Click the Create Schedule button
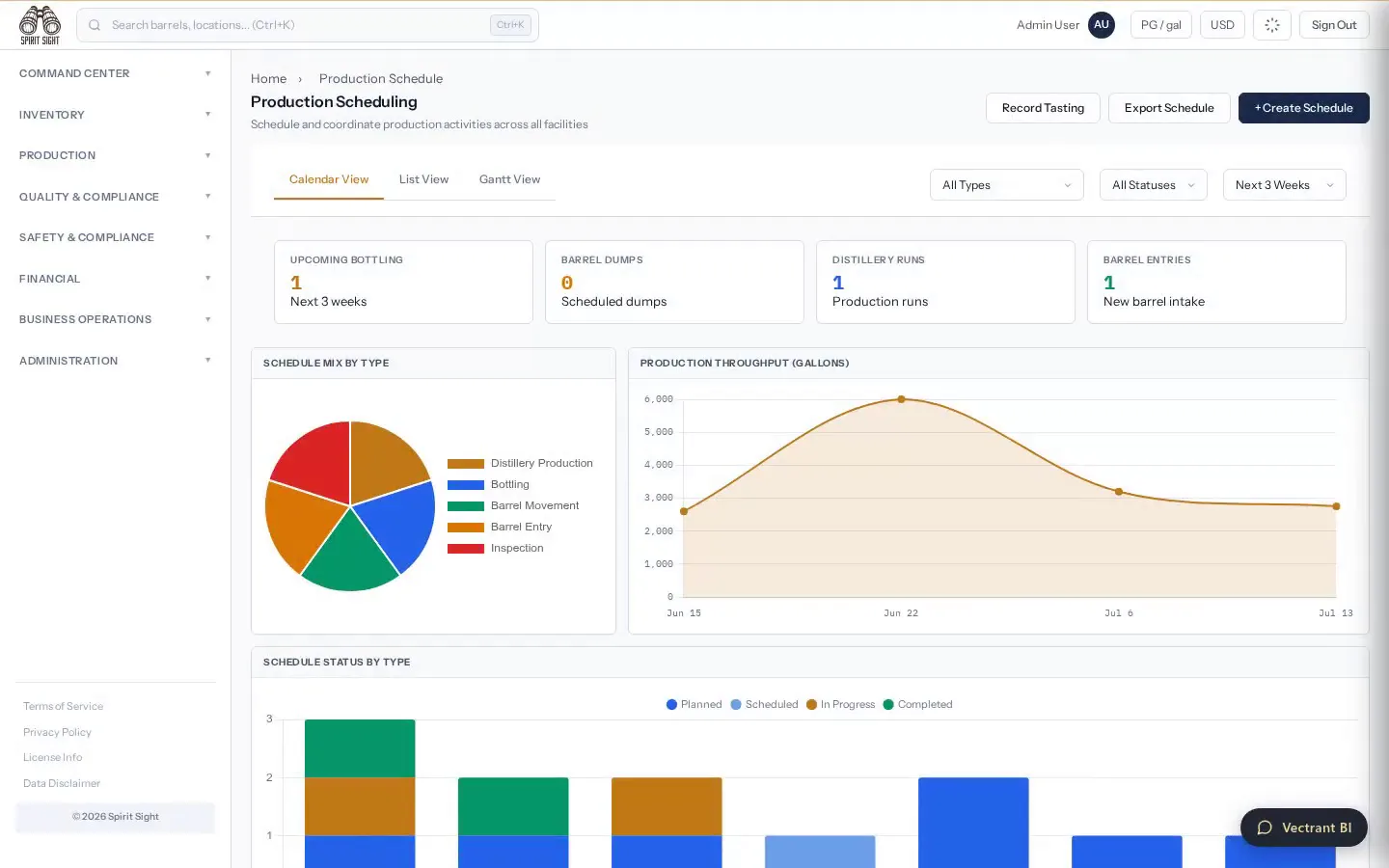1389x868 pixels. 1303,108
